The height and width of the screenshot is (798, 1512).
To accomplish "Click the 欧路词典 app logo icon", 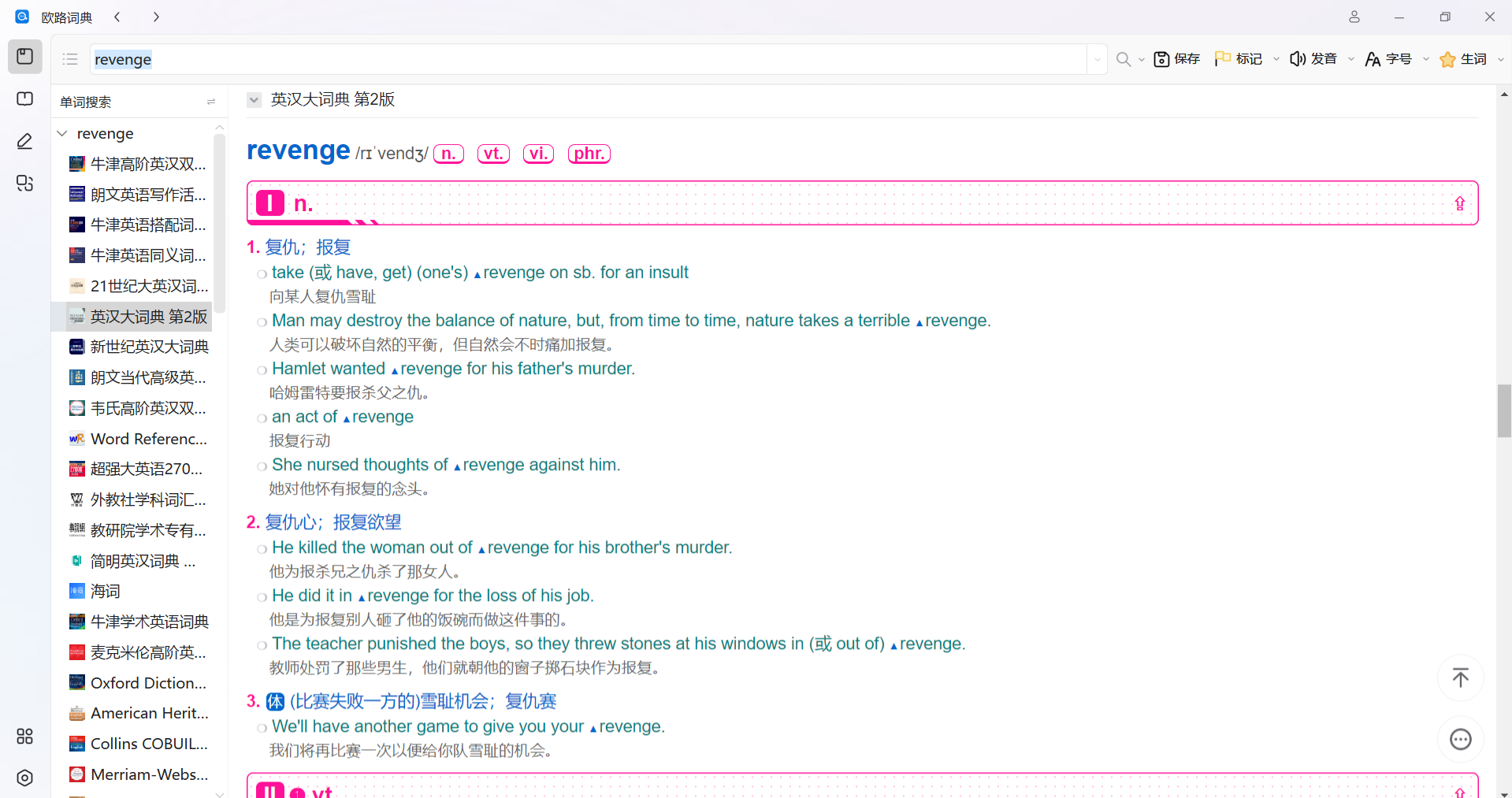I will (22, 17).
